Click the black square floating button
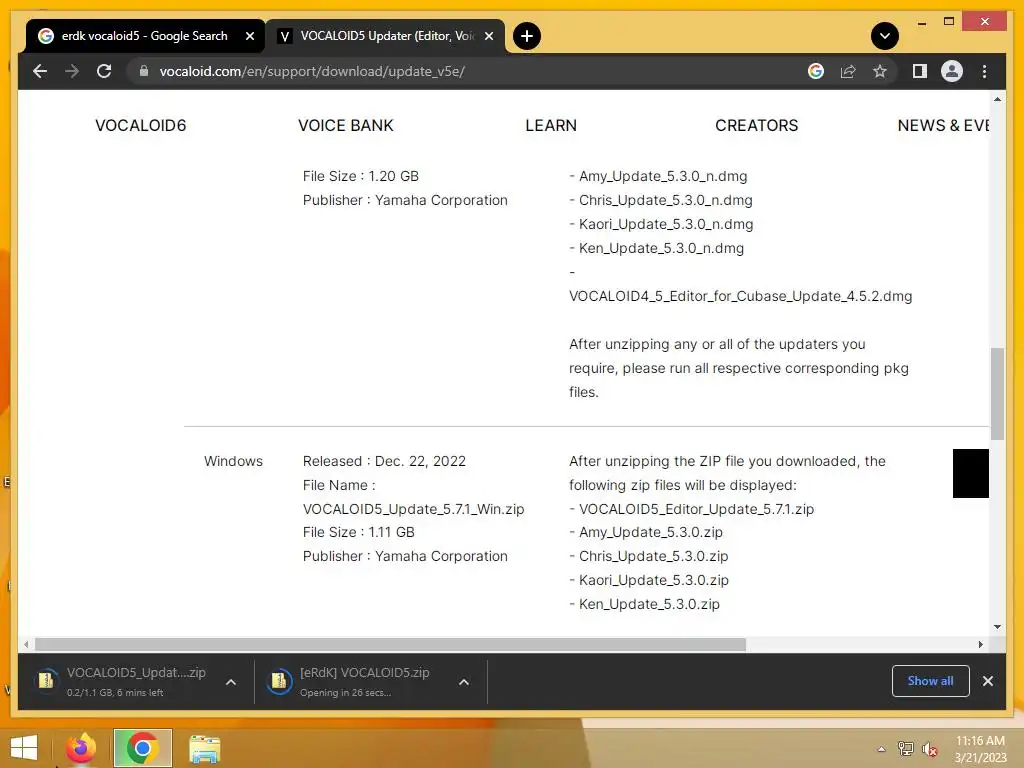The width and height of the screenshot is (1024, 768). [970, 473]
